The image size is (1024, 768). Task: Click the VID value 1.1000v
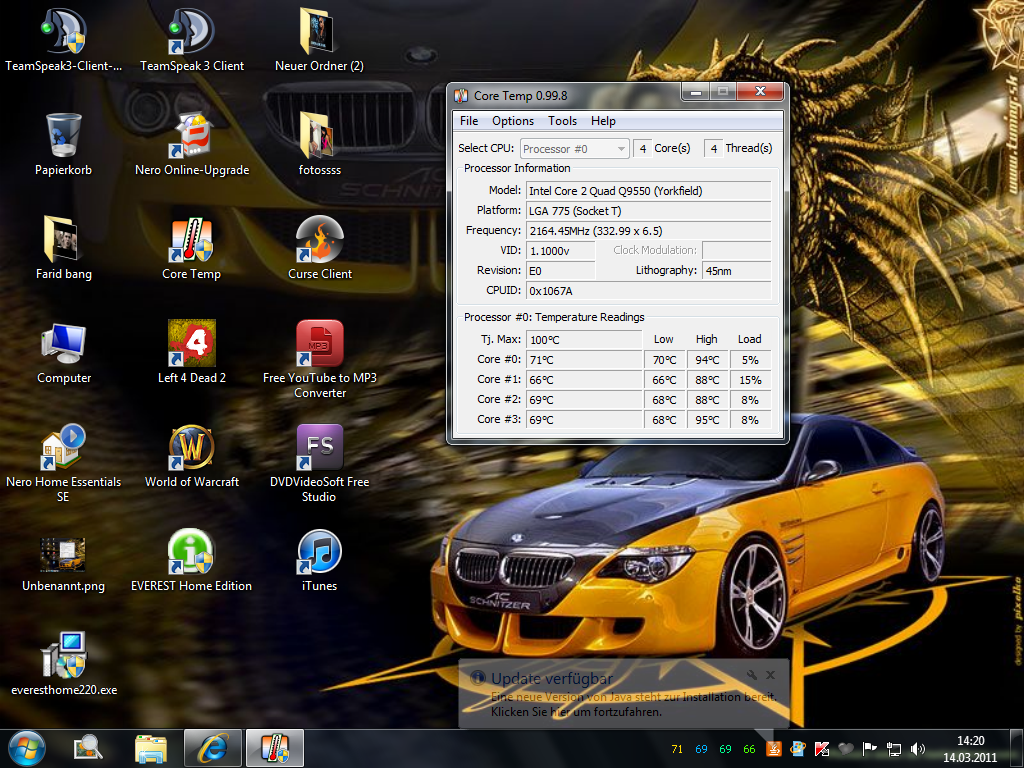561,251
